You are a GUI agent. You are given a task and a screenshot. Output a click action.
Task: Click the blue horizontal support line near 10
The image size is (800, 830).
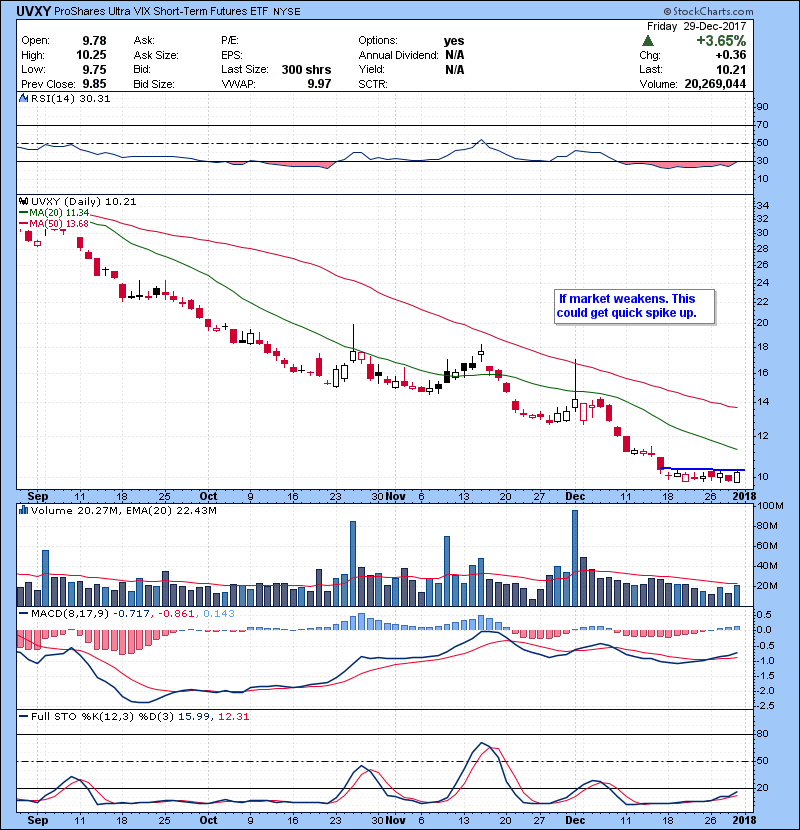pos(703,469)
